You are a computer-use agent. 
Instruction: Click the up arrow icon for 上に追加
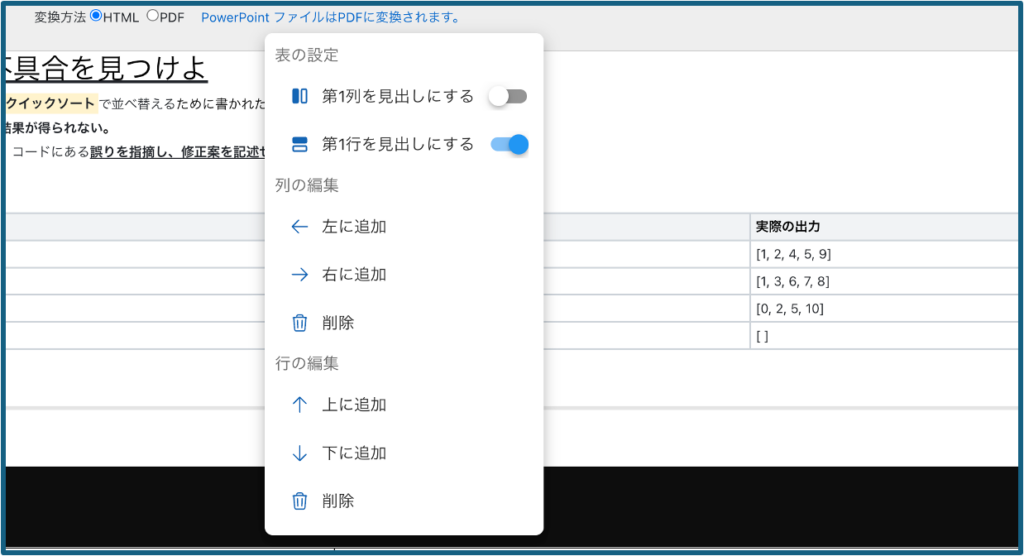[x=300, y=405]
